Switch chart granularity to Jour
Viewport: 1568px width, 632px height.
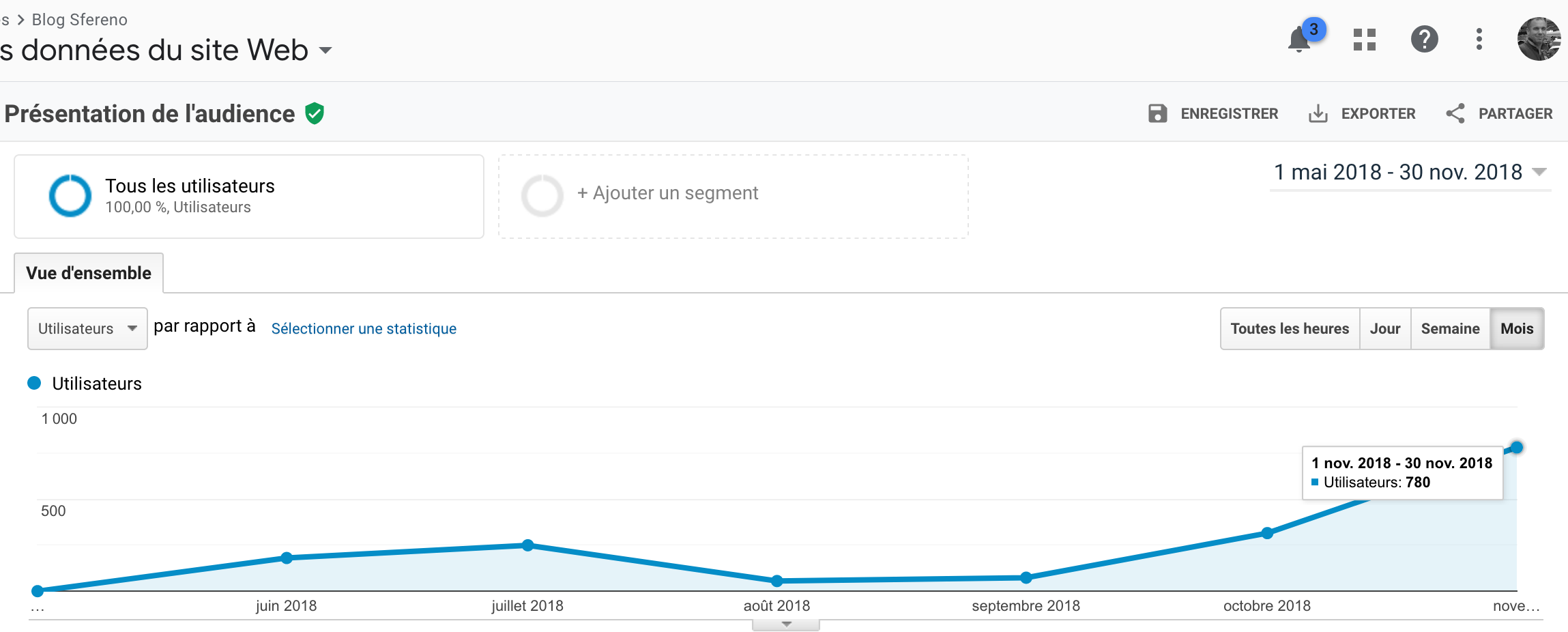[1384, 329]
